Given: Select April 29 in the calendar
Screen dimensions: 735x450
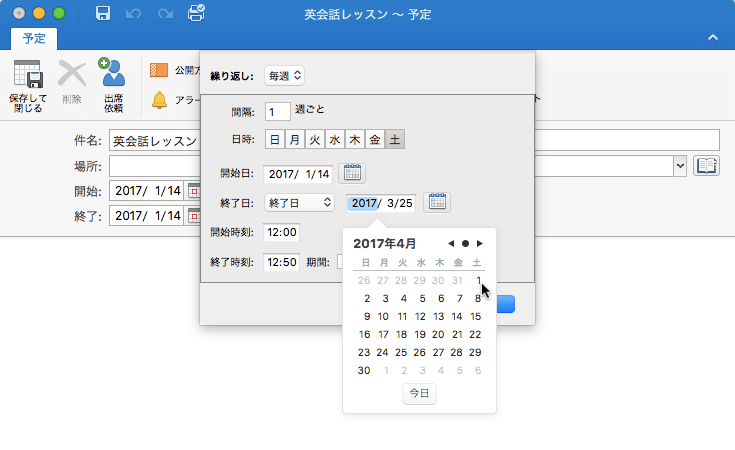Looking at the screenshot, I should (475, 352).
